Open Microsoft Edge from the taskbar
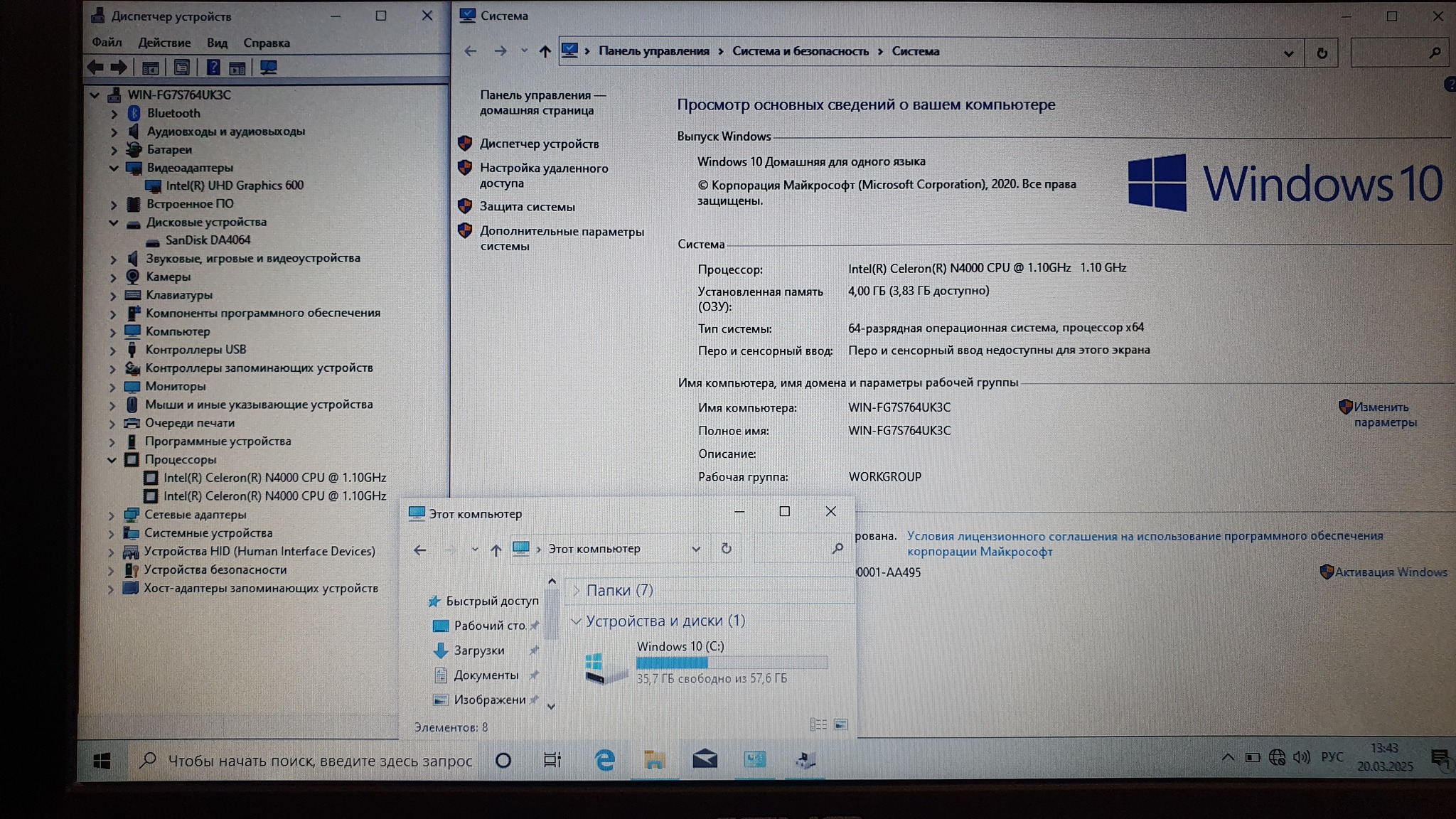The width and height of the screenshot is (1456, 819). (604, 760)
